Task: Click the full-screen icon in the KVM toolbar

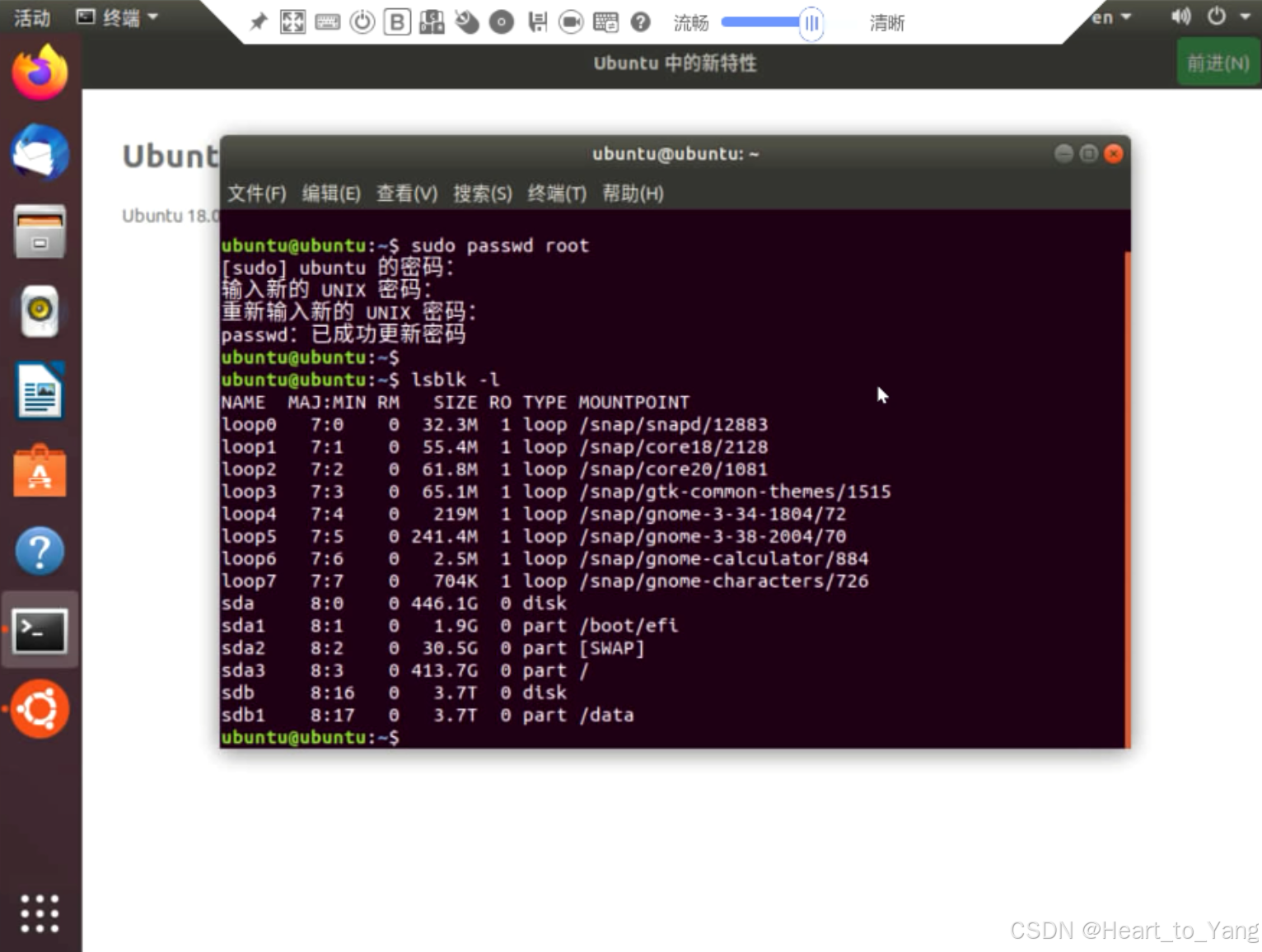Action: tap(292, 22)
